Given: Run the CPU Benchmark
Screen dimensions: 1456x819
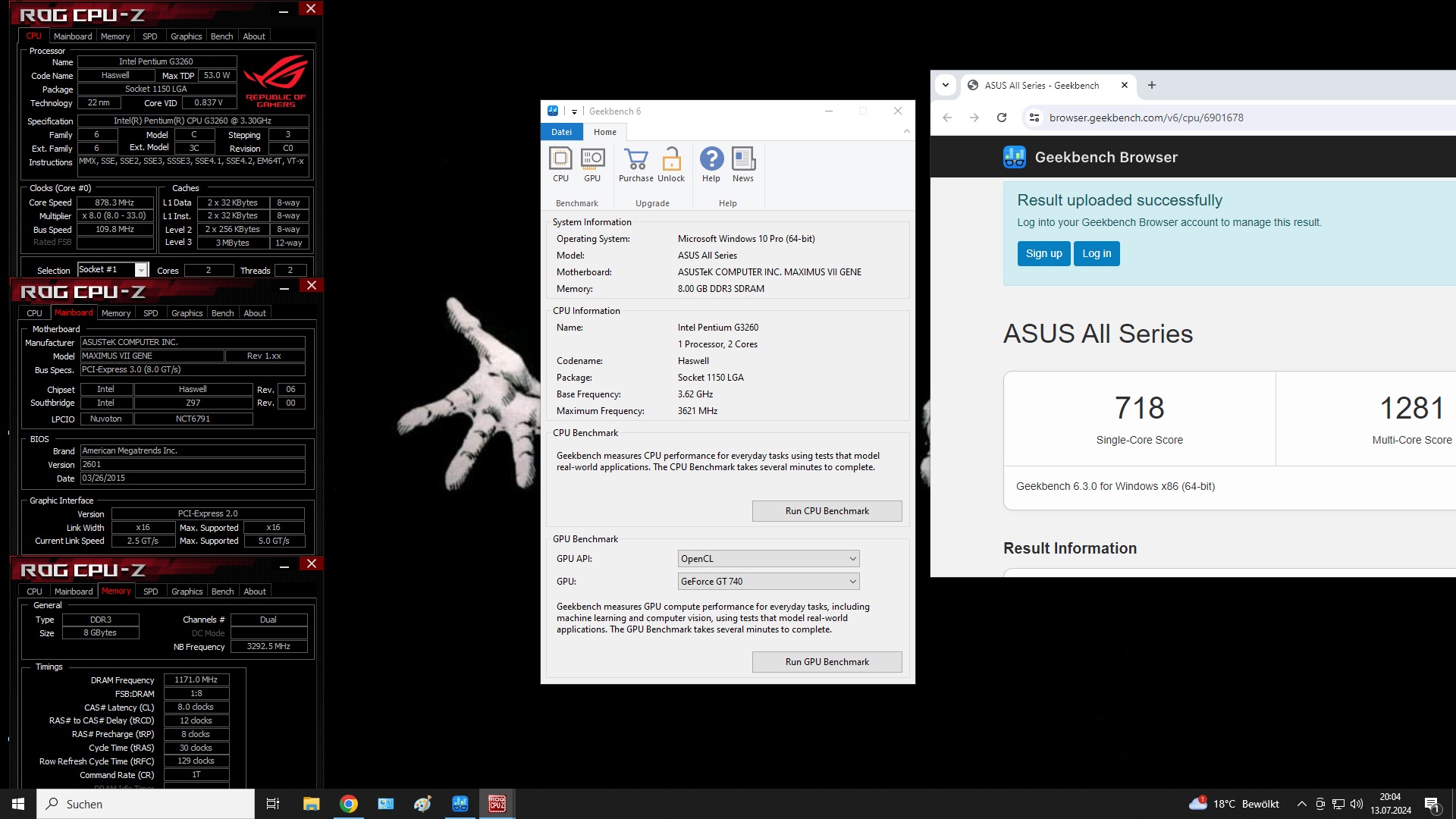Looking at the screenshot, I should [x=827, y=511].
